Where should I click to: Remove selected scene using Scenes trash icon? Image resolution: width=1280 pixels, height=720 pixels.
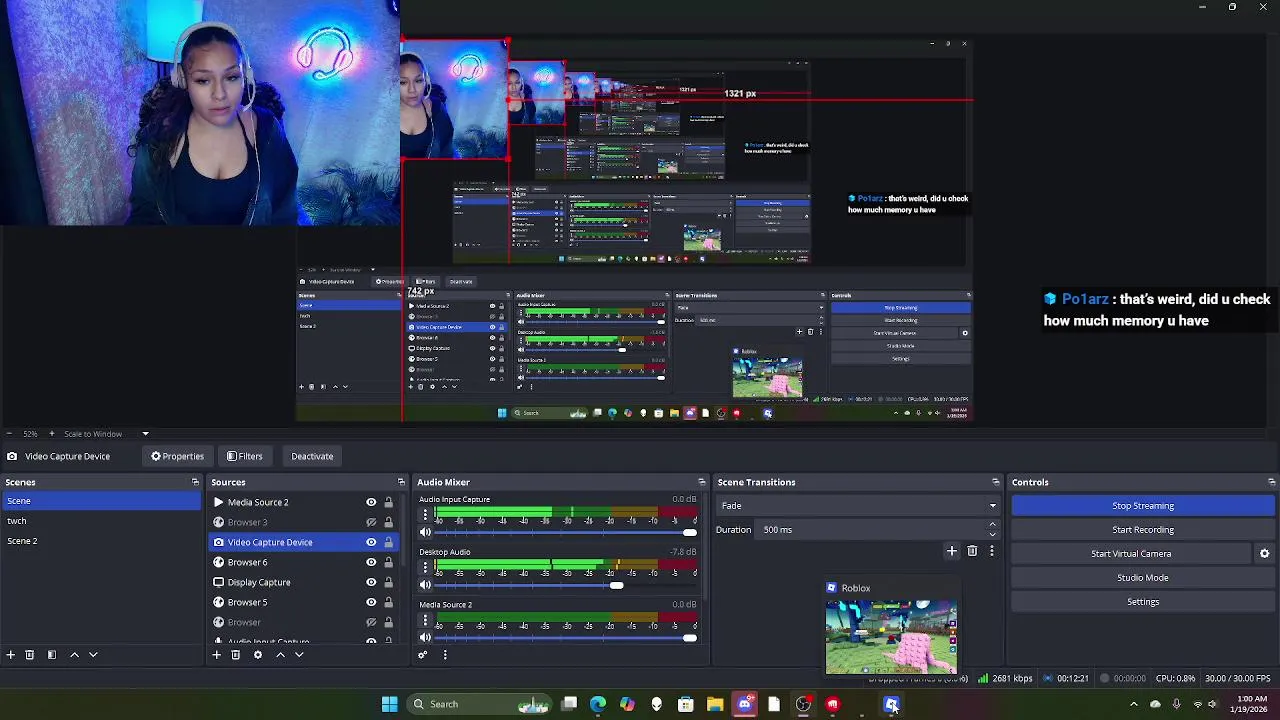(30, 655)
